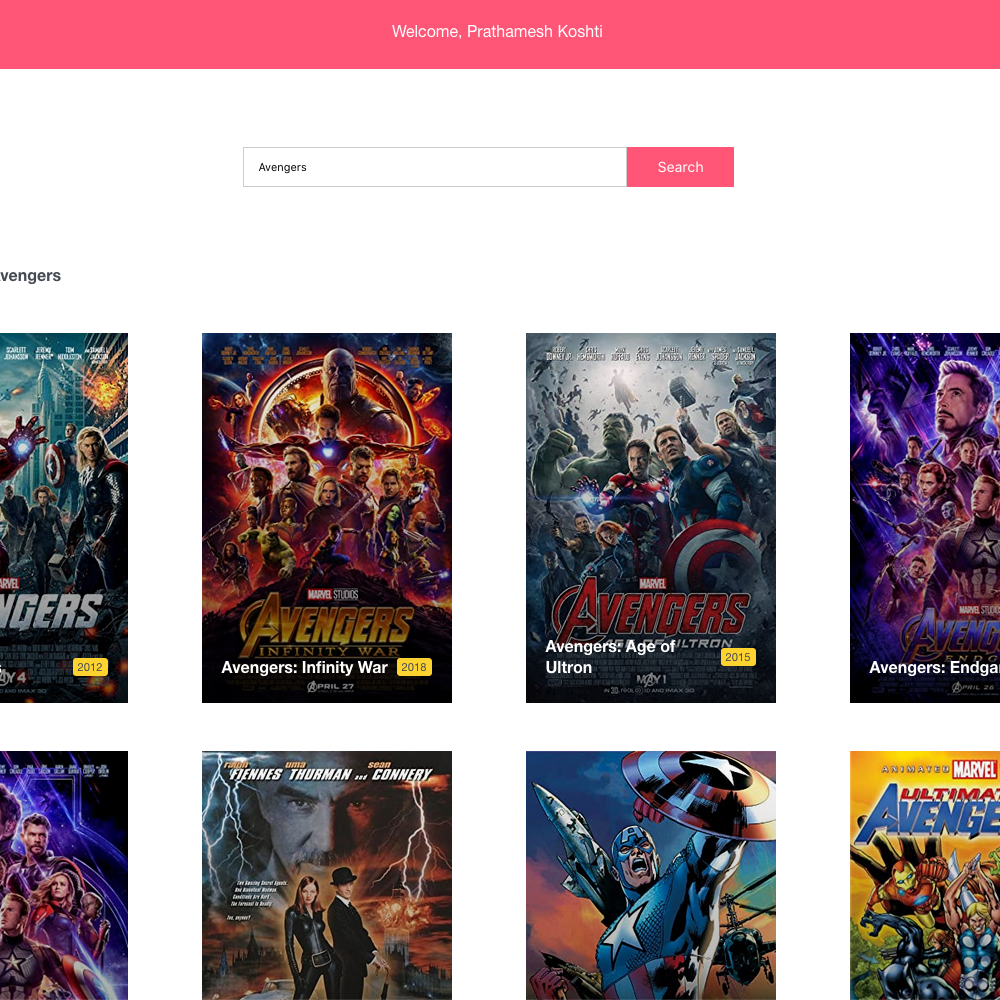
Task: Open the Fiennes, Thurman, Connery movie poster
Action: (x=327, y=875)
